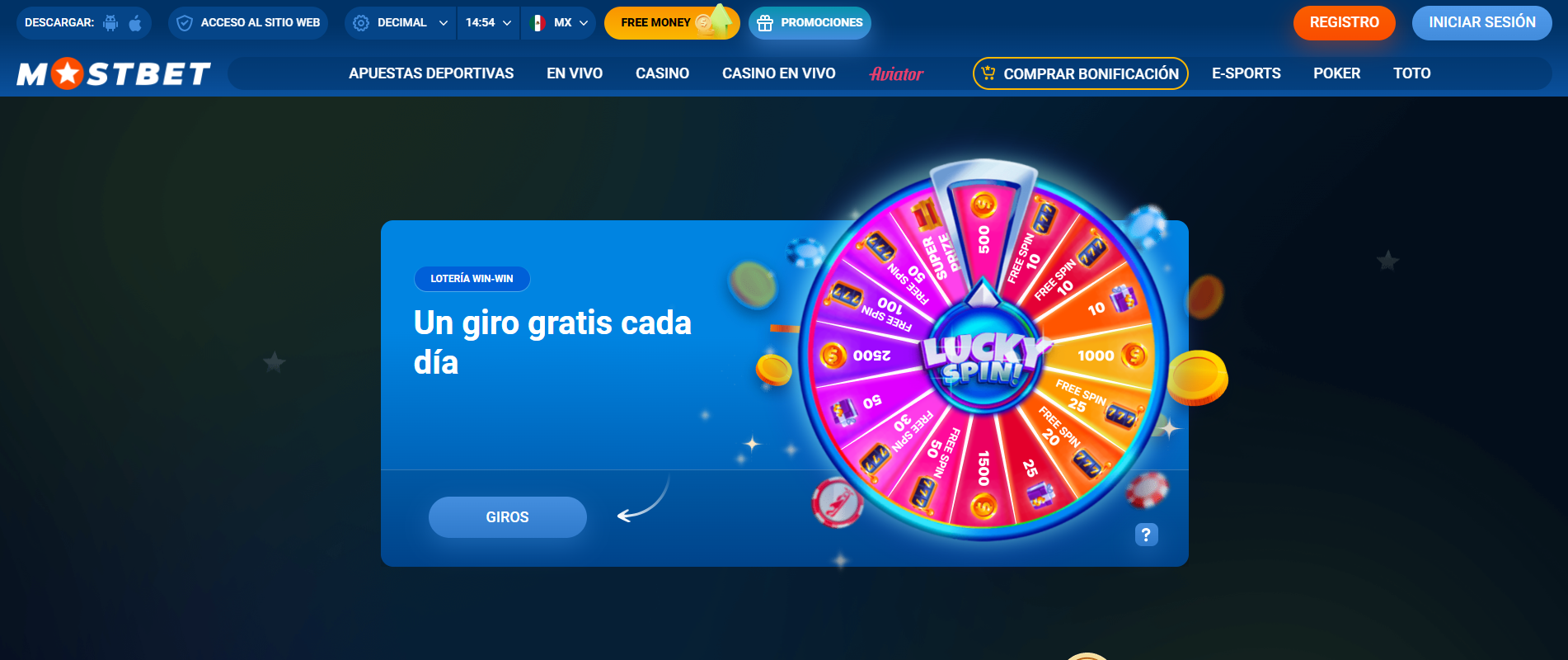Expand the DECIMAL odds format dropdown
The height and width of the screenshot is (660, 1568).
[401, 23]
